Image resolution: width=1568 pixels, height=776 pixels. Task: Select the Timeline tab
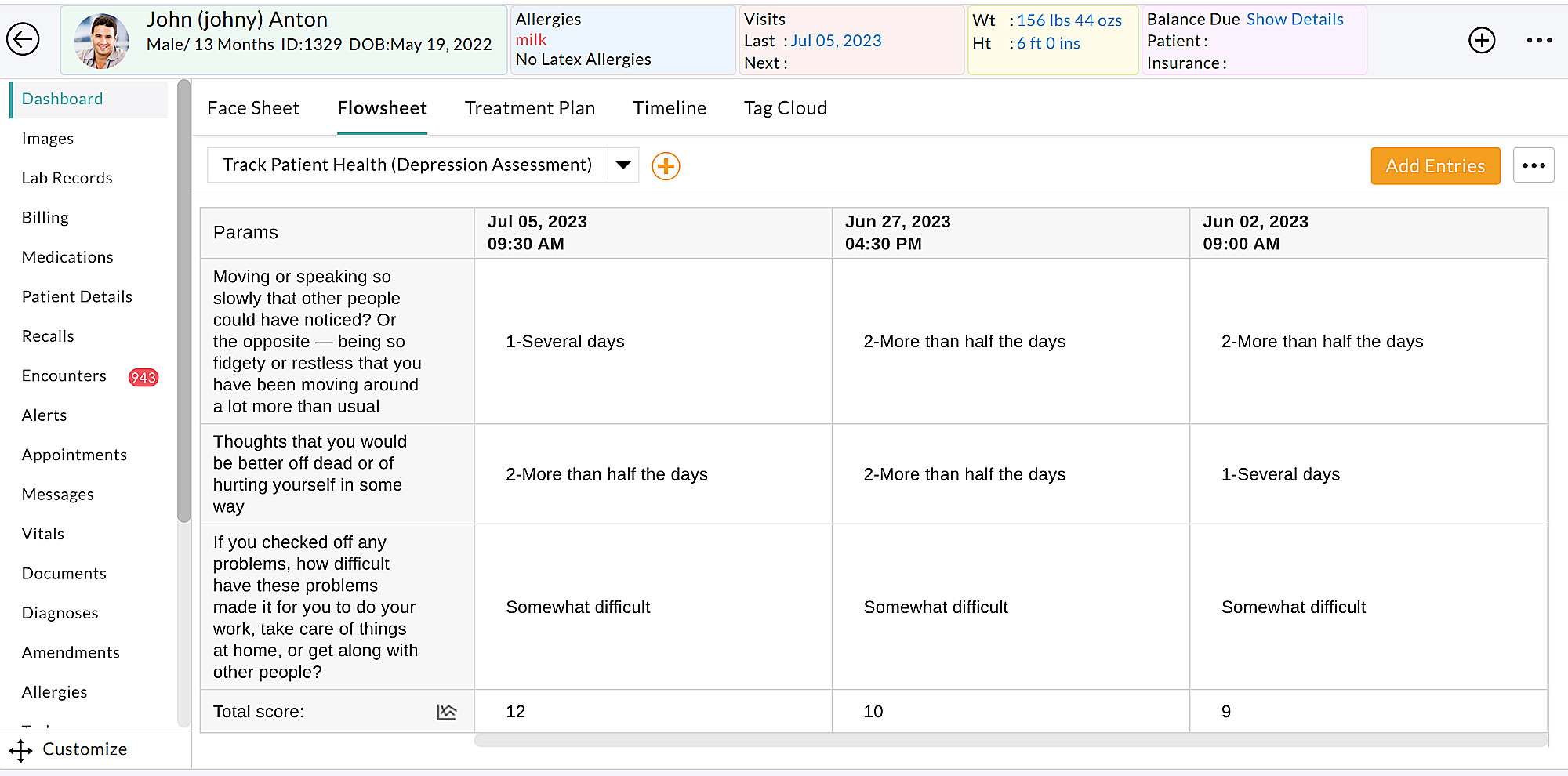tap(669, 108)
